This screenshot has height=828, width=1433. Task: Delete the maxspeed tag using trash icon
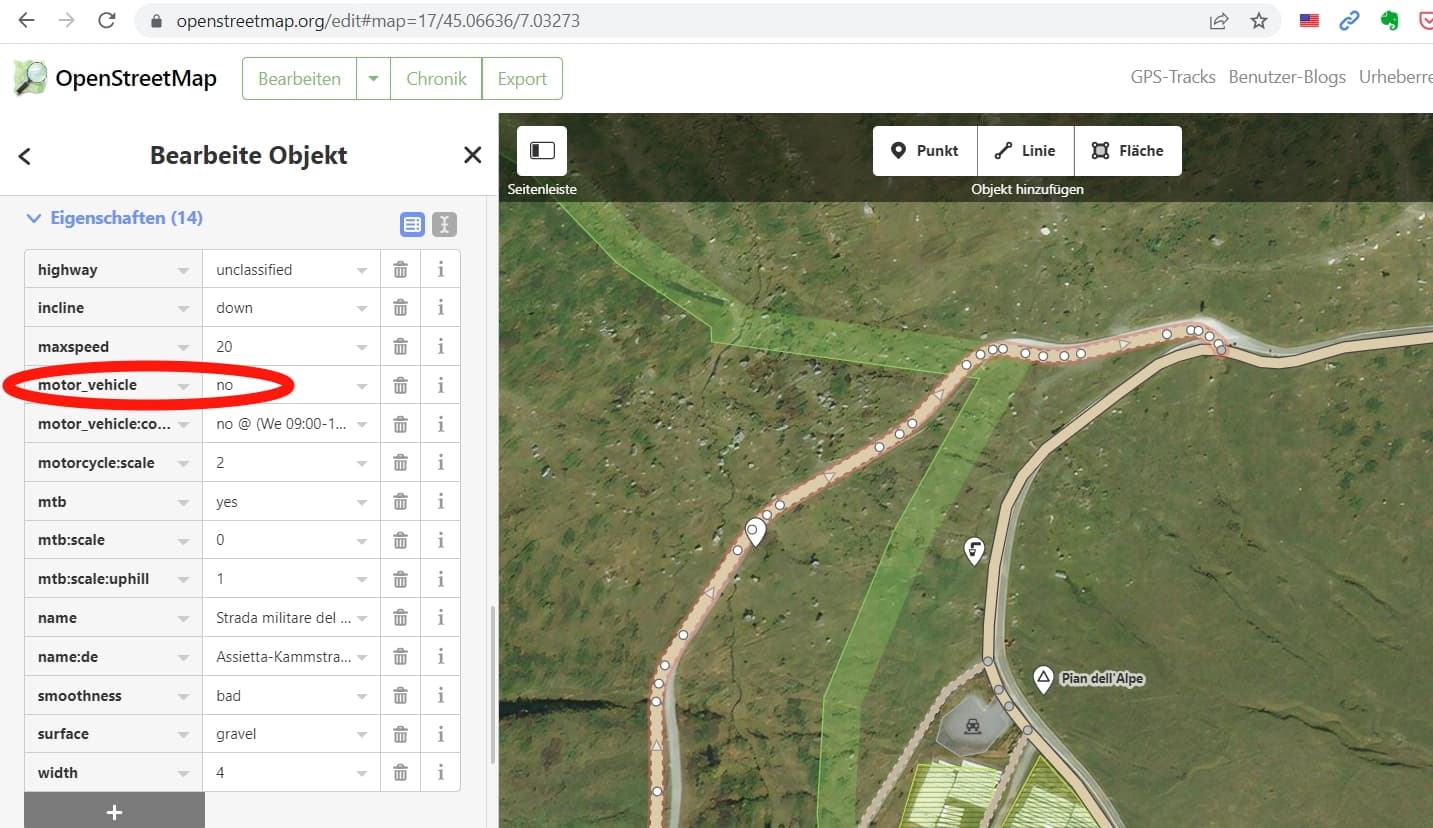(x=400, y=347)
